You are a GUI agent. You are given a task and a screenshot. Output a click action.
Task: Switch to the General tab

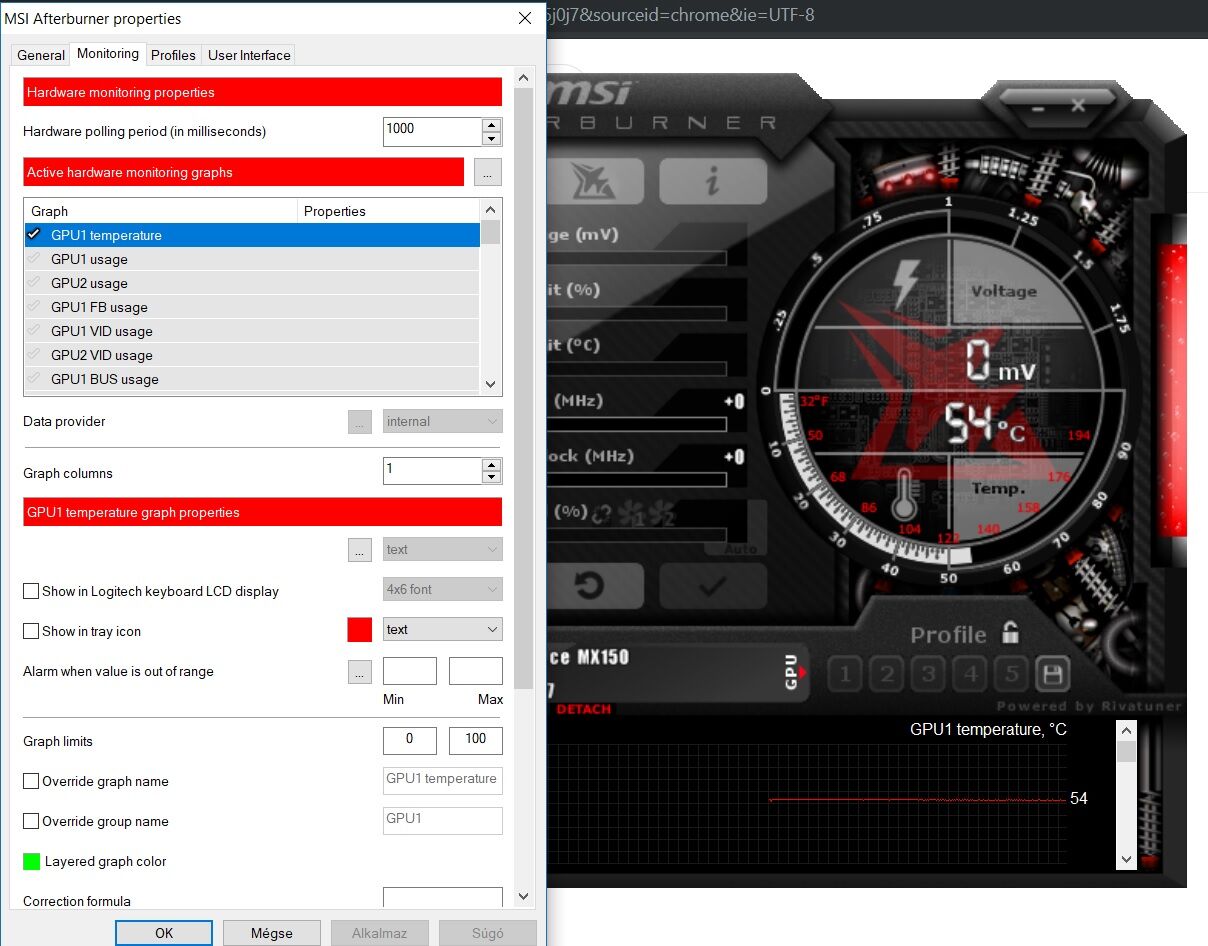[x=41, y=55]
